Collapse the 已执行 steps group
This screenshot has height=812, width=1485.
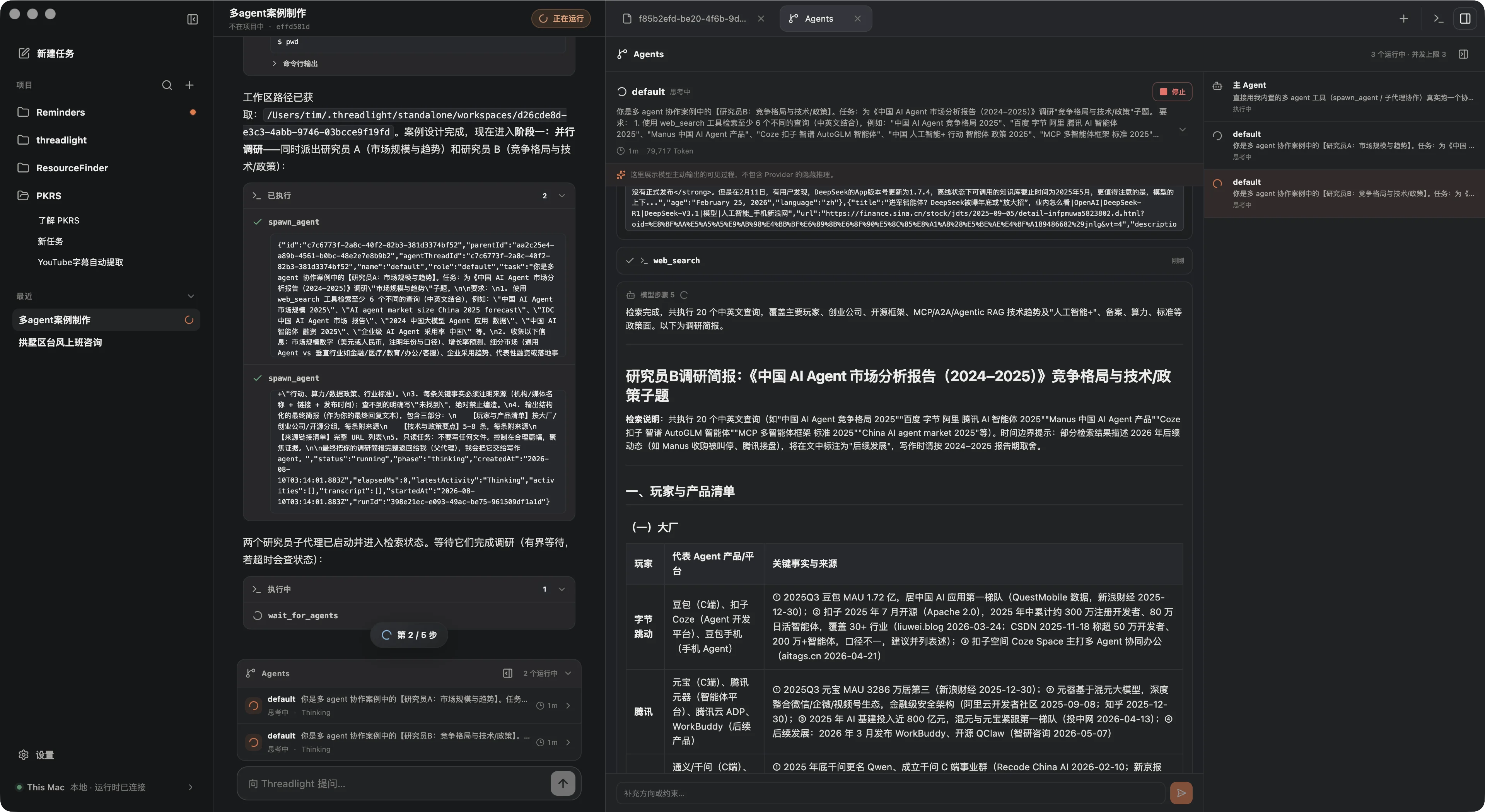pos(562,195)
